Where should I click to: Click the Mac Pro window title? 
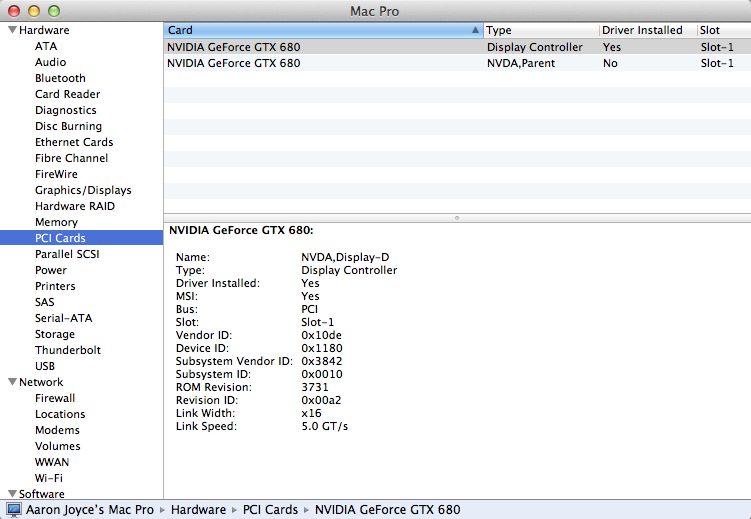point(375,11)
